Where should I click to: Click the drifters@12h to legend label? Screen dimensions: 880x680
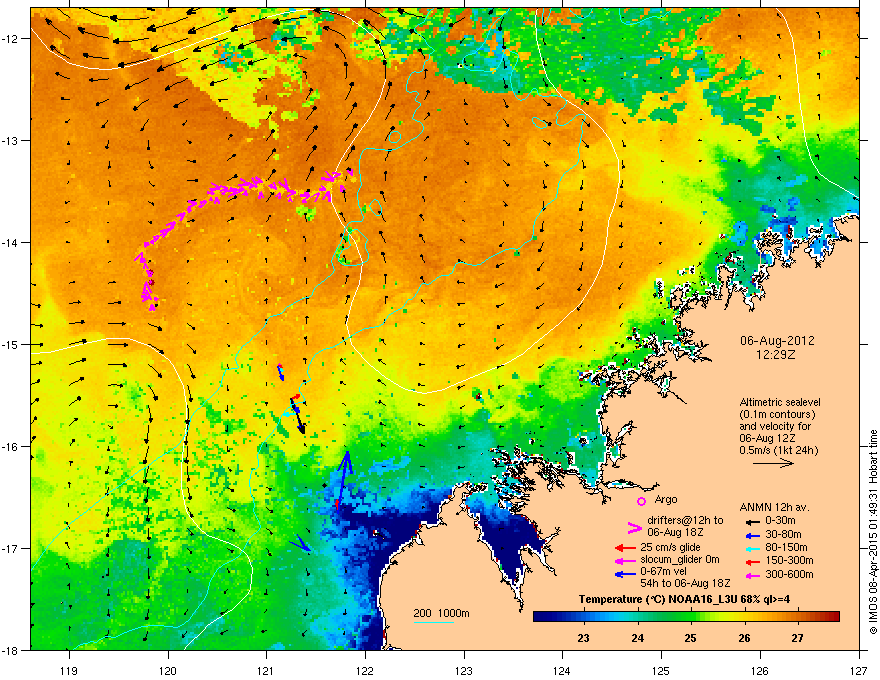[x=685, y=520]
